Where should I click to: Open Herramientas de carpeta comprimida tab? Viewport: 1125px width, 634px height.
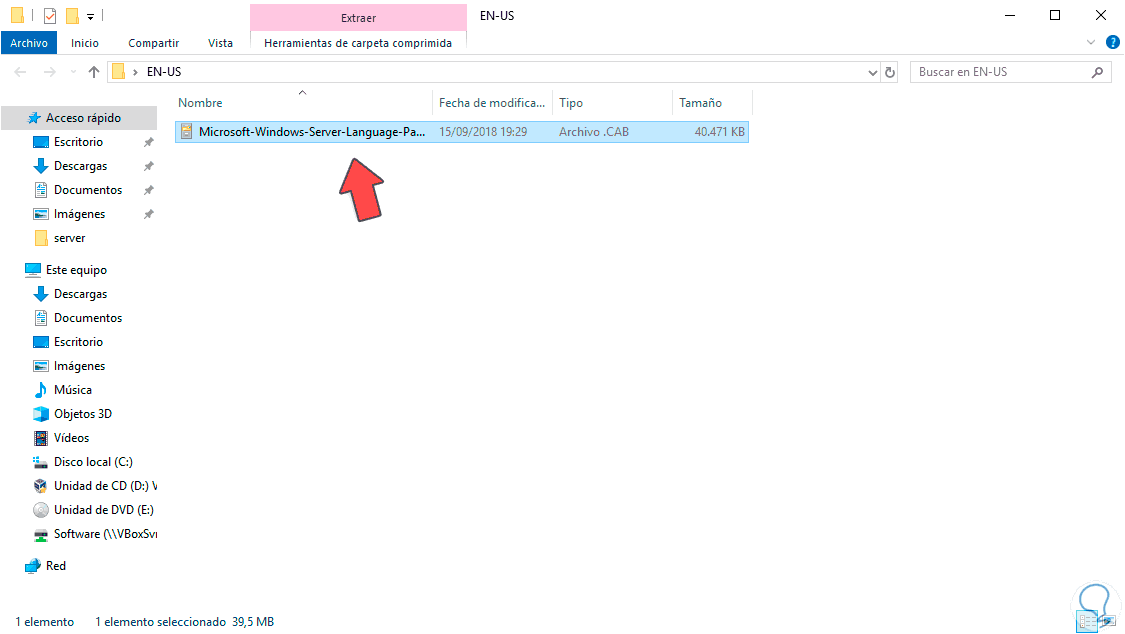pos(358,43)
